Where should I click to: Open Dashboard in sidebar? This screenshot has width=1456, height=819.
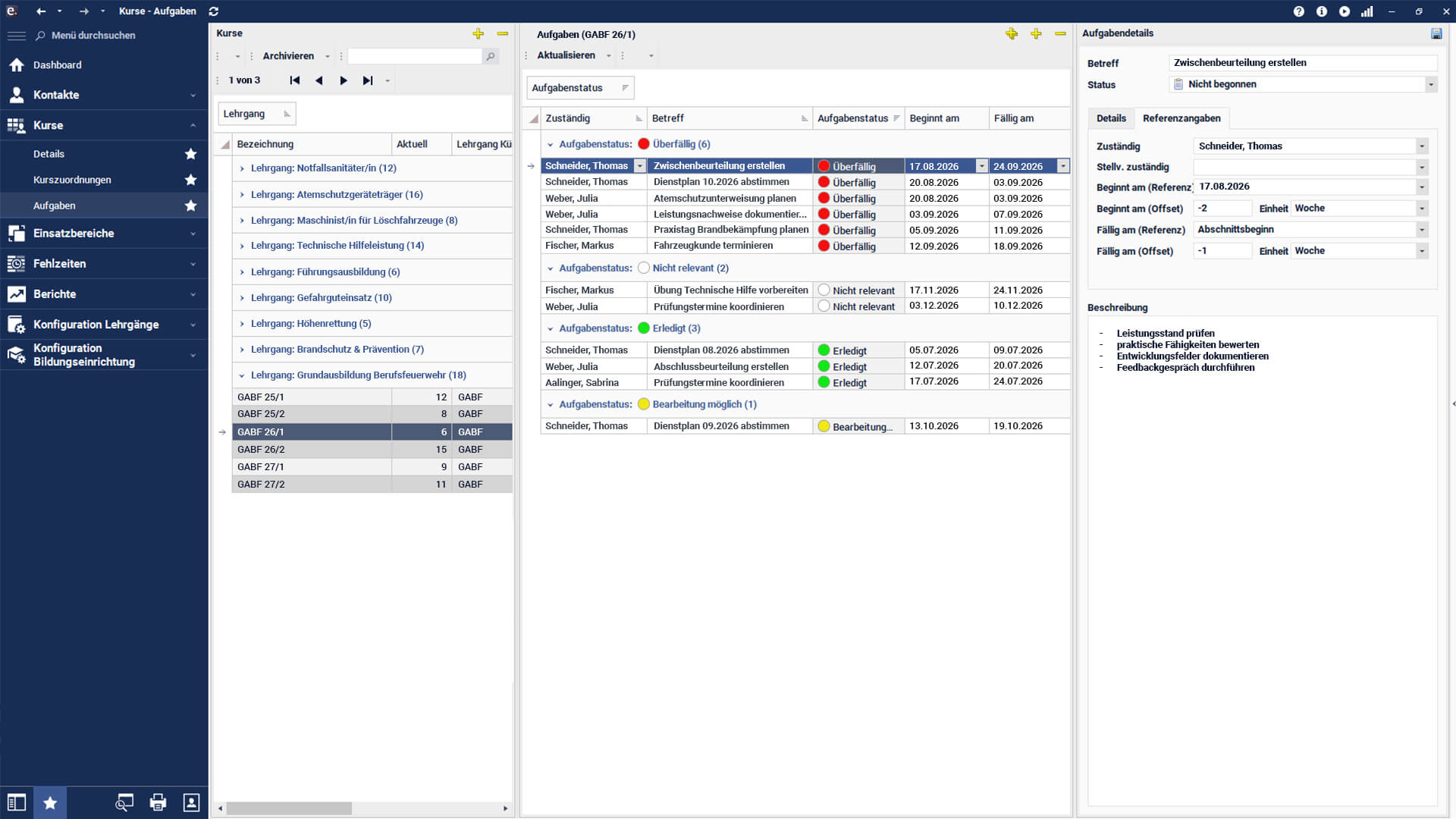tap(104, 65)
